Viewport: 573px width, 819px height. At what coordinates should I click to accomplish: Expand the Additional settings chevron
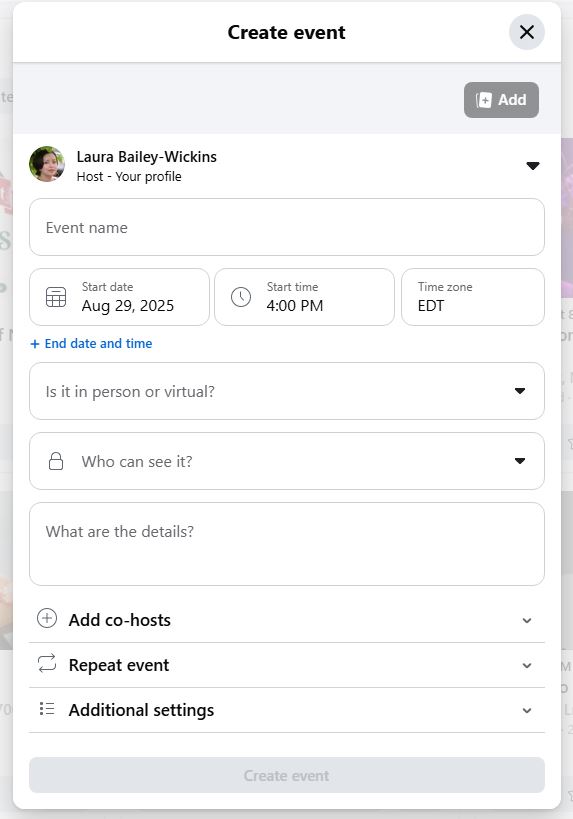click(x=527, y=710)
